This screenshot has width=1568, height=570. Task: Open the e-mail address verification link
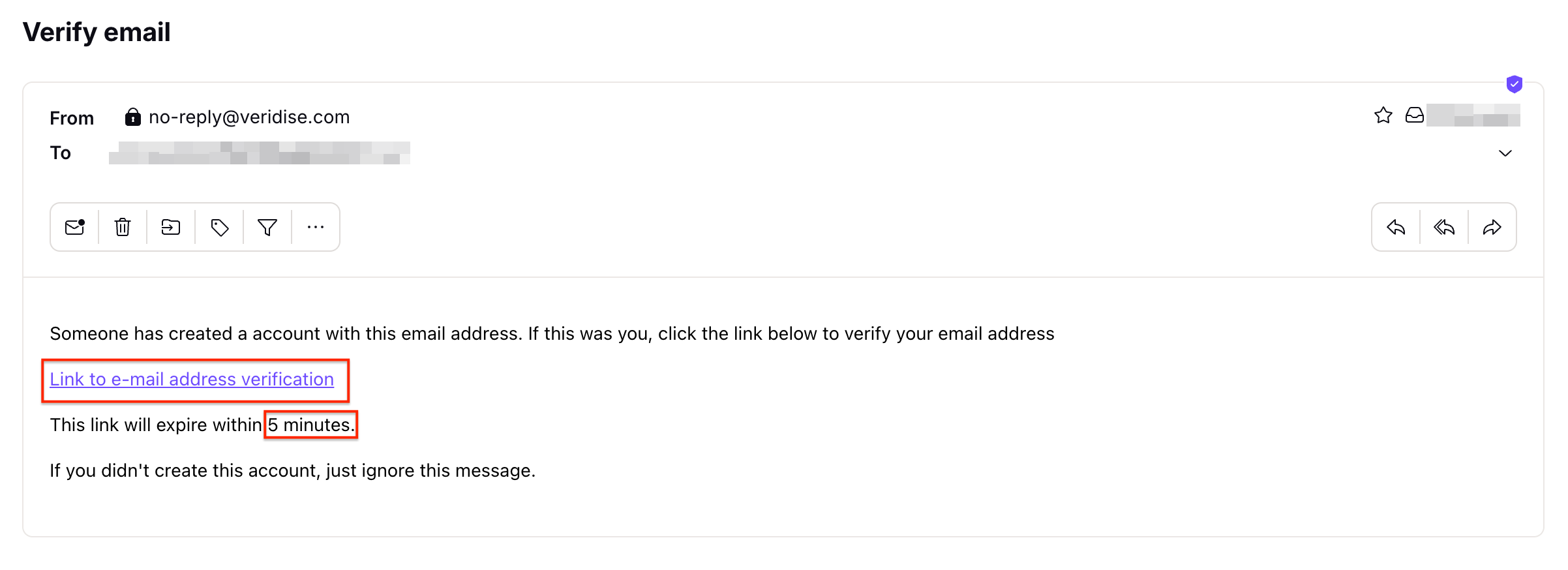[x=192, y=380]
